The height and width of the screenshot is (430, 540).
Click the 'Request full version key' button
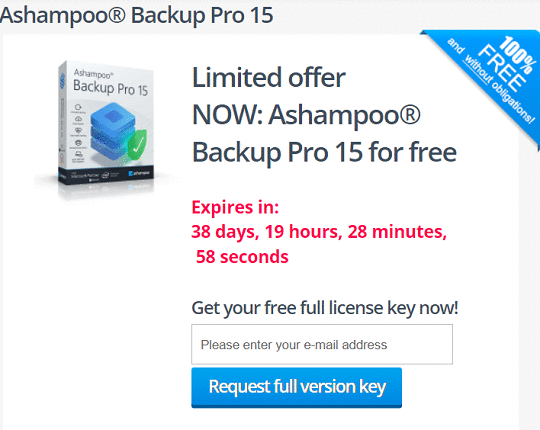click(297, 387)
